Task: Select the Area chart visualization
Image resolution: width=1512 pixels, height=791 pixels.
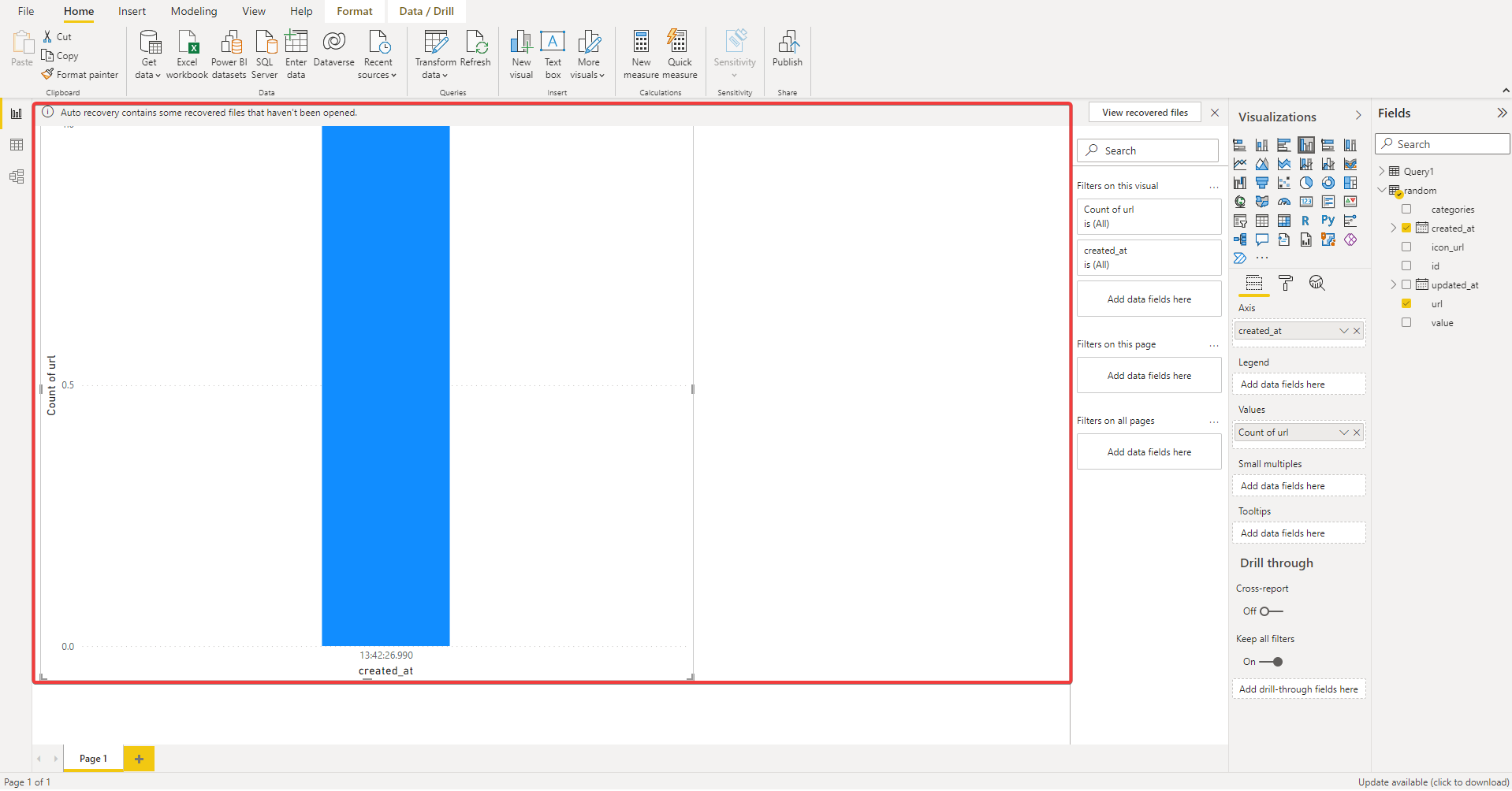Action: click(1262, 164)
